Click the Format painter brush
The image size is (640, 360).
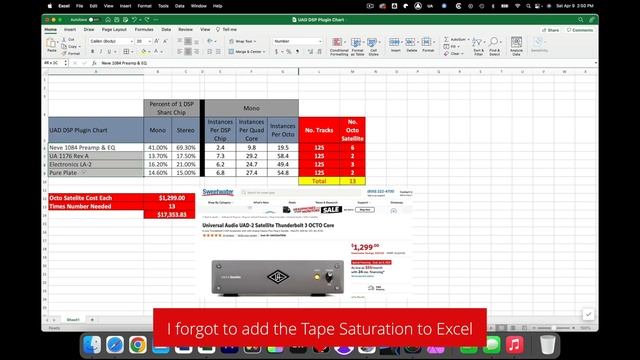pos(64,53)
